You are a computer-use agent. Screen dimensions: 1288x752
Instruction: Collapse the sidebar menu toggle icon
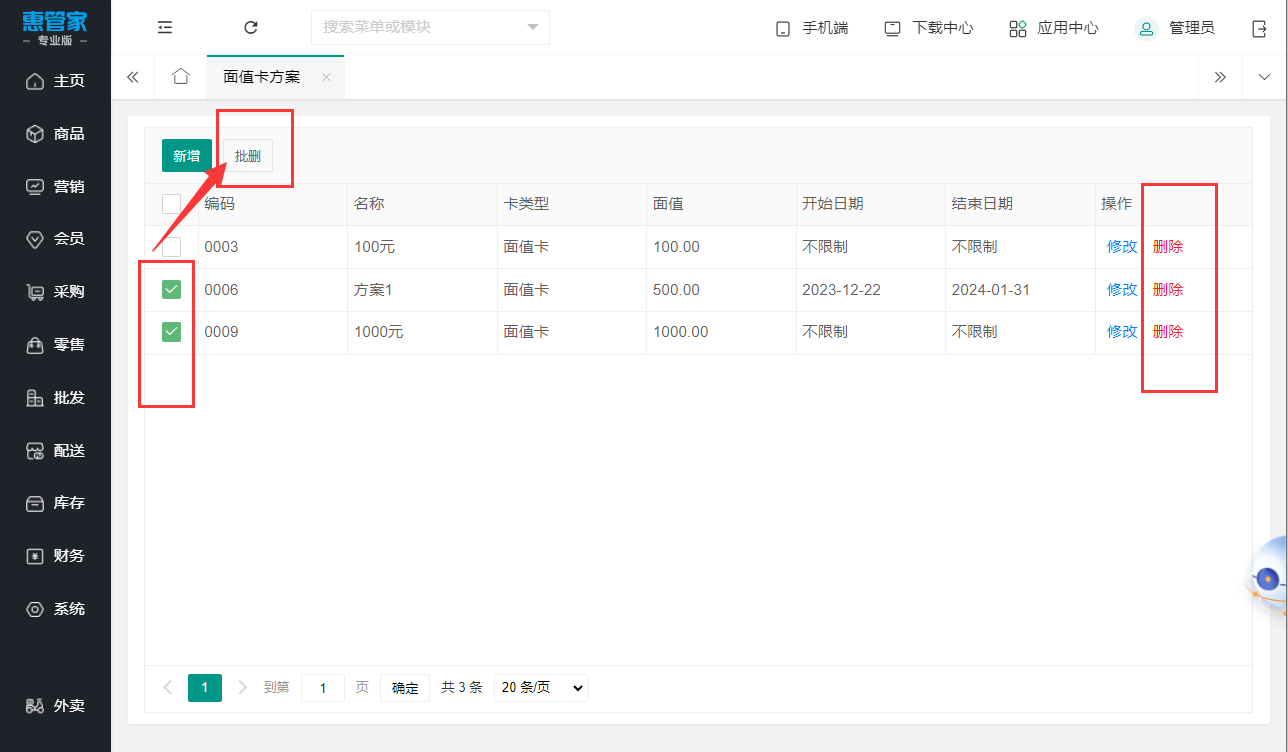[x=165, y=28]
